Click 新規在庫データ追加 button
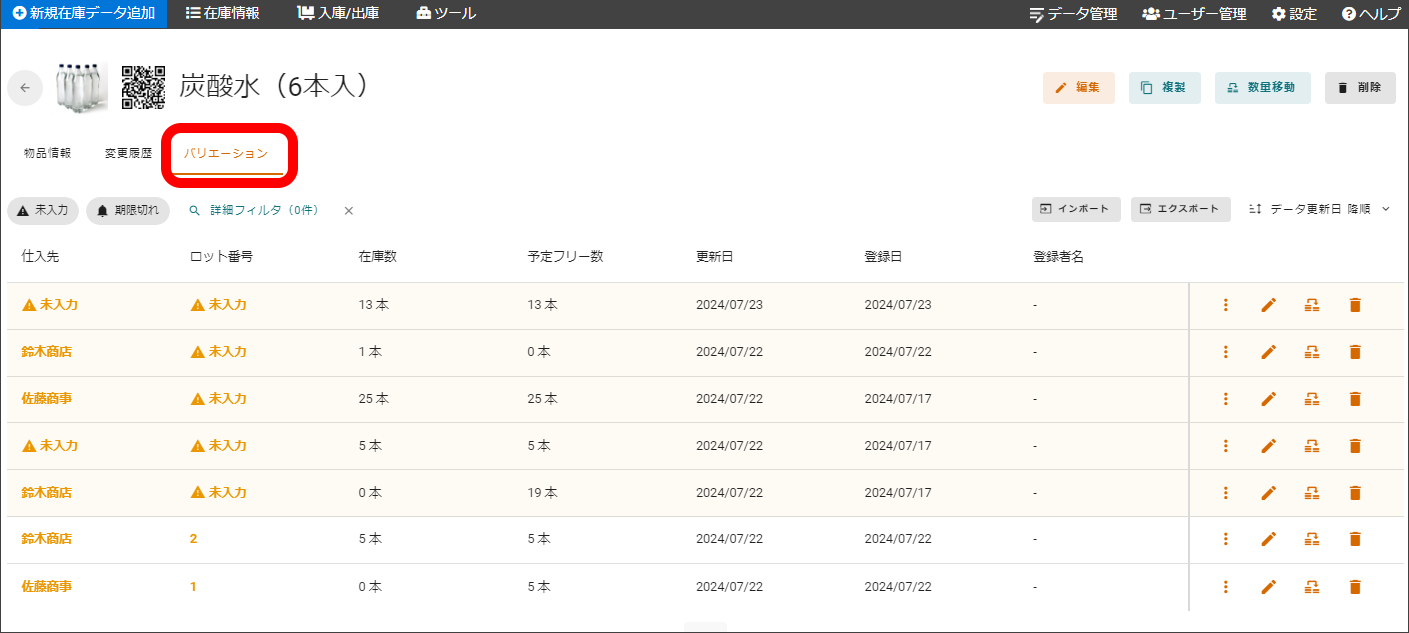 click(84, 14)
